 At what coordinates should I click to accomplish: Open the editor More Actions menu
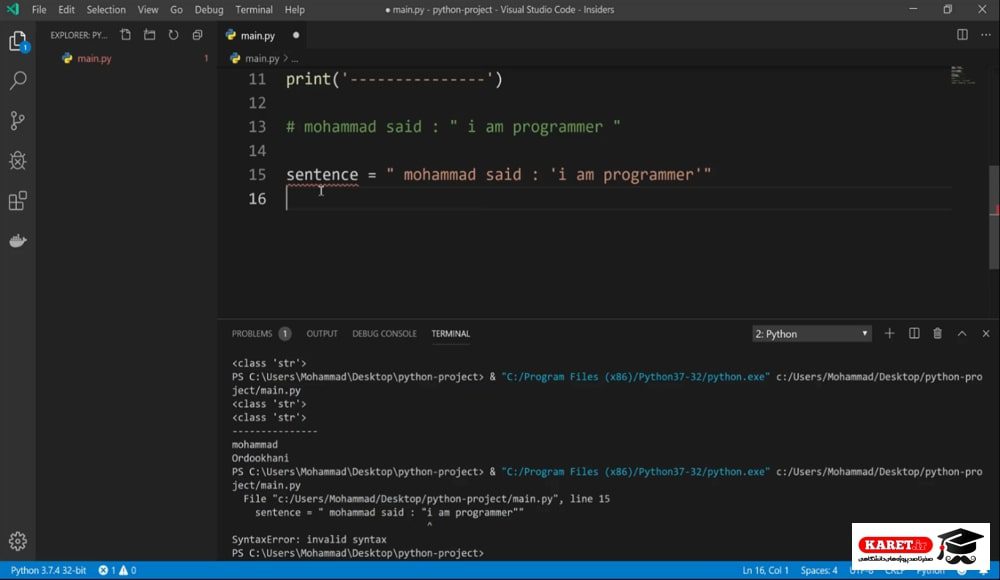click(986, 35)
